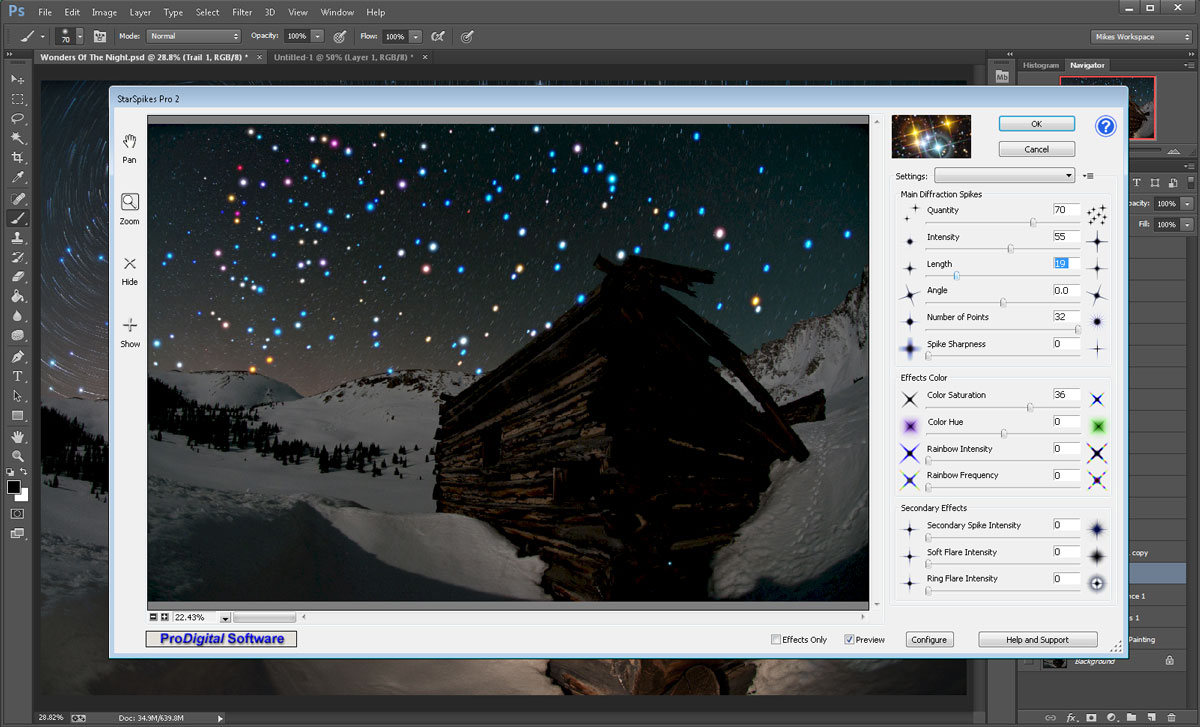Open the Window menu

coord(337,12)
